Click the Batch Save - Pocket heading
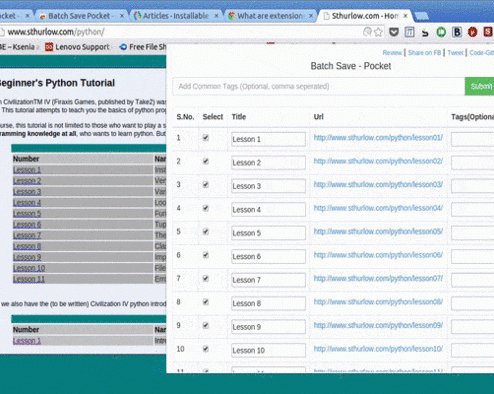Viewport: 494px width, 394px height. pyautogui.click(x=351, y=66)
